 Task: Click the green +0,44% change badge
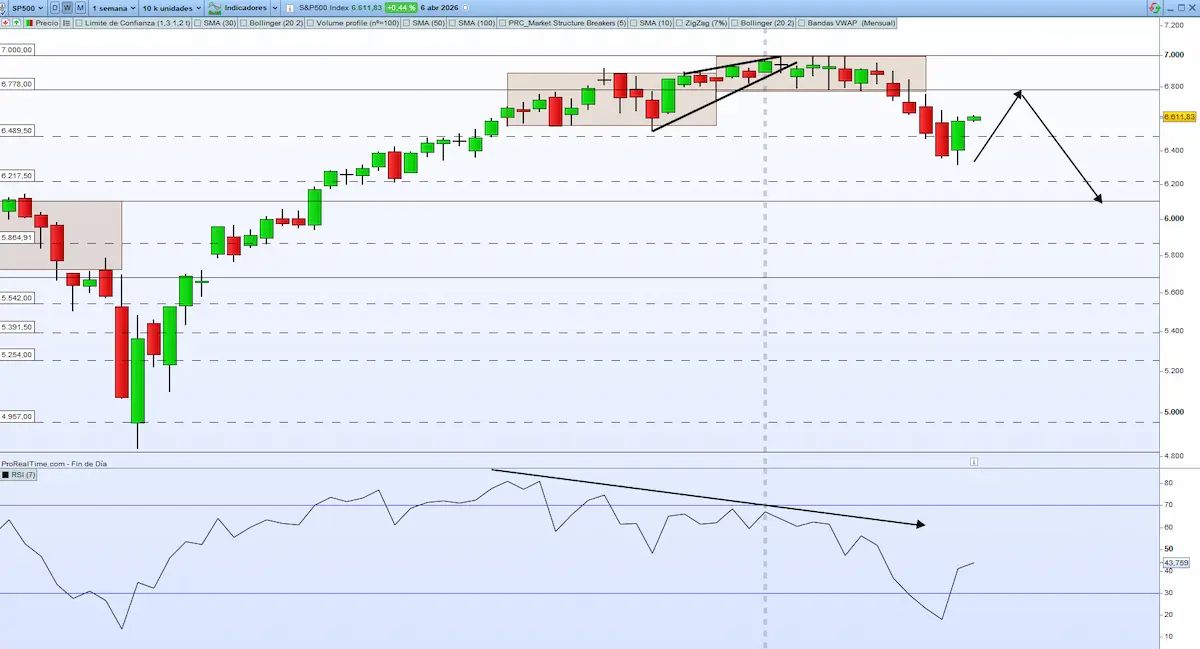399,7
